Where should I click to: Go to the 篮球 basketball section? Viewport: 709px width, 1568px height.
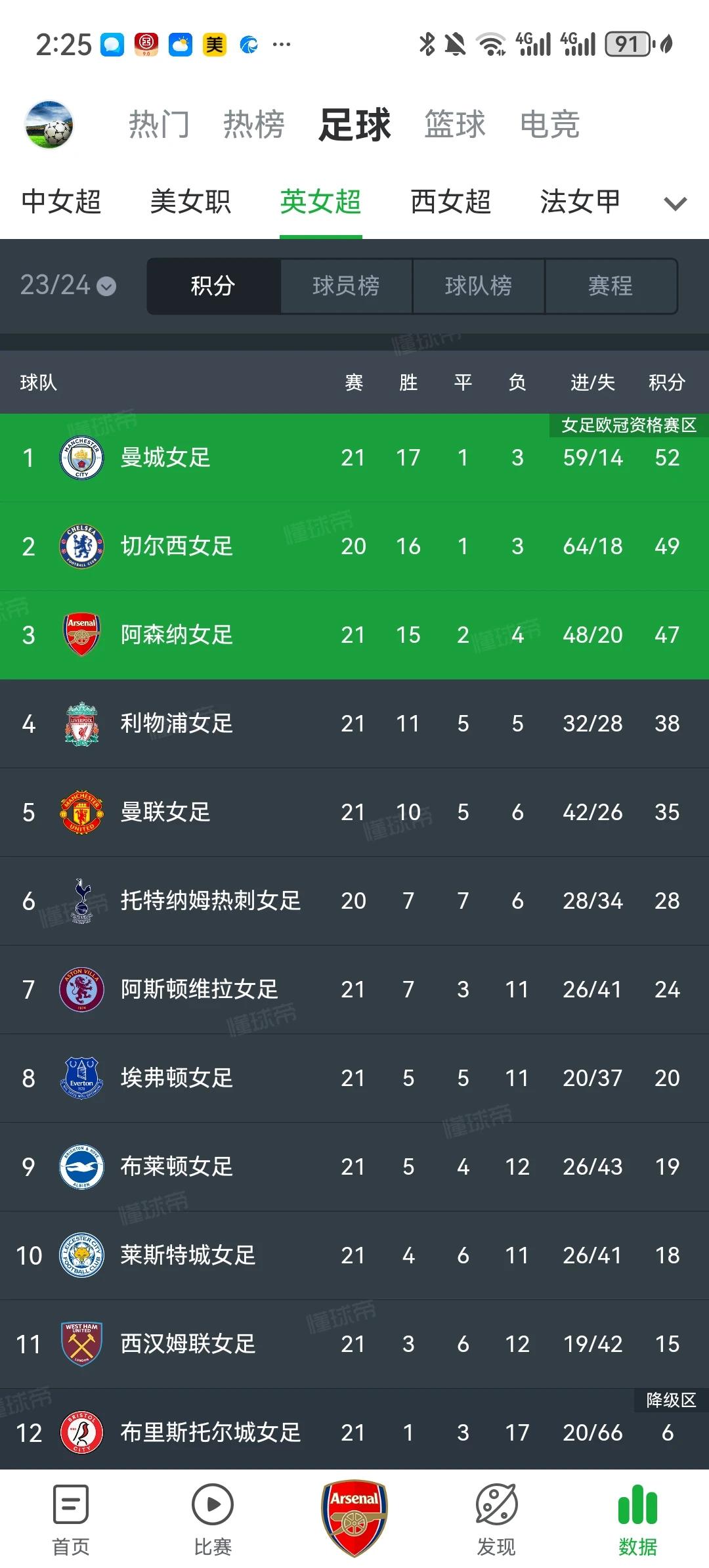pos(454,125)
